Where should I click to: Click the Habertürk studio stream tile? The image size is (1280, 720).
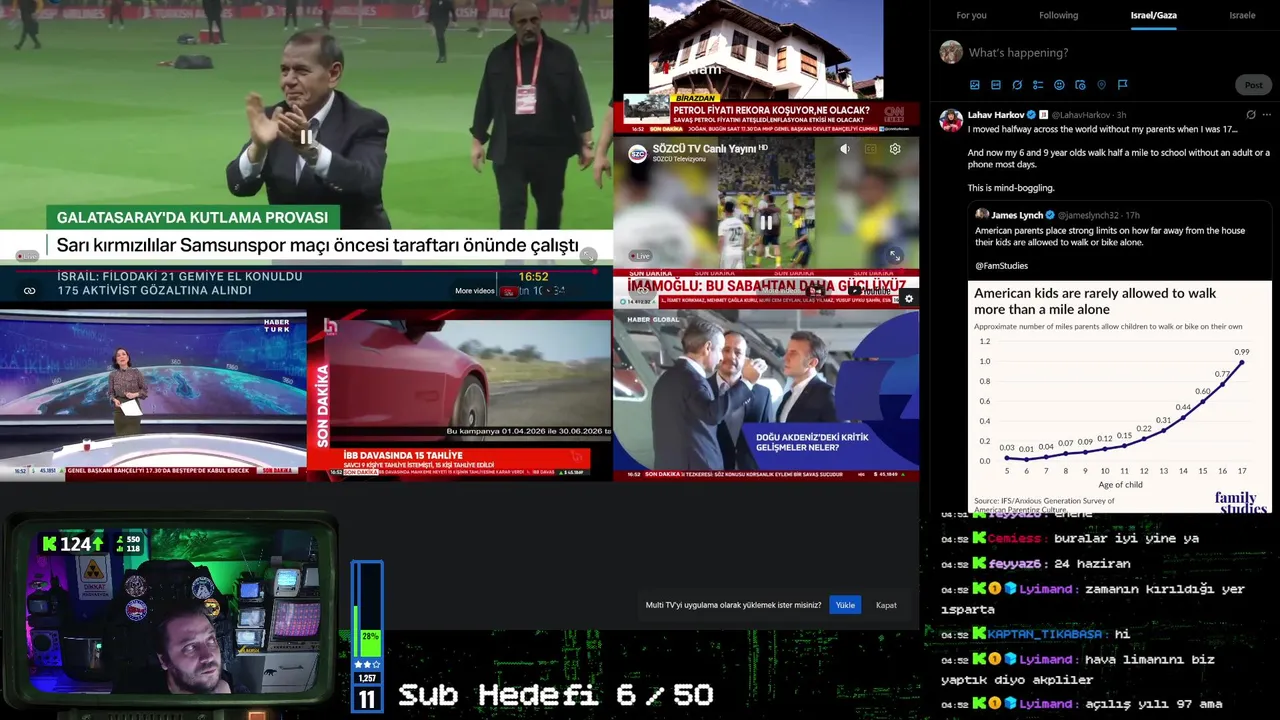pyautogui.click(x=153, y=395)
